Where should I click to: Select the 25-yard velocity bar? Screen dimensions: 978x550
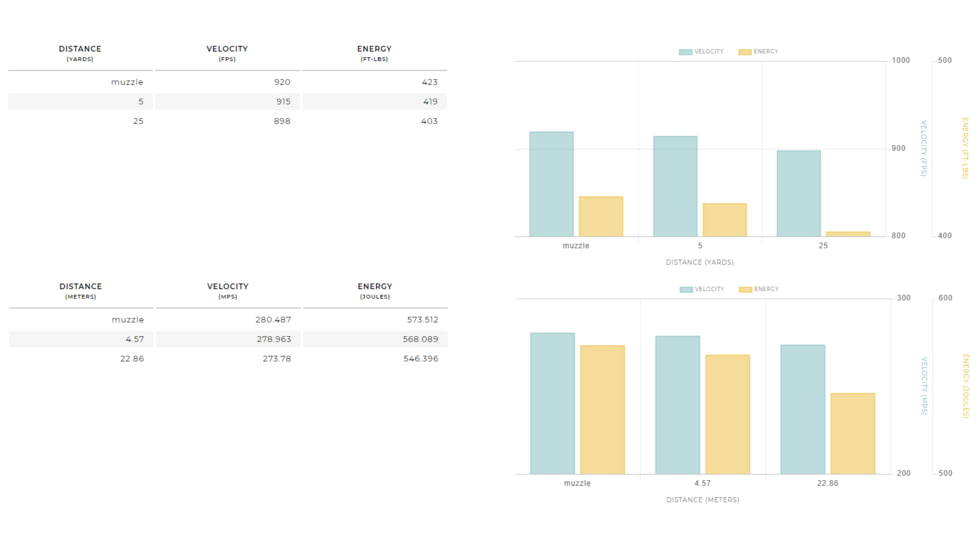(x=798, y=194)
